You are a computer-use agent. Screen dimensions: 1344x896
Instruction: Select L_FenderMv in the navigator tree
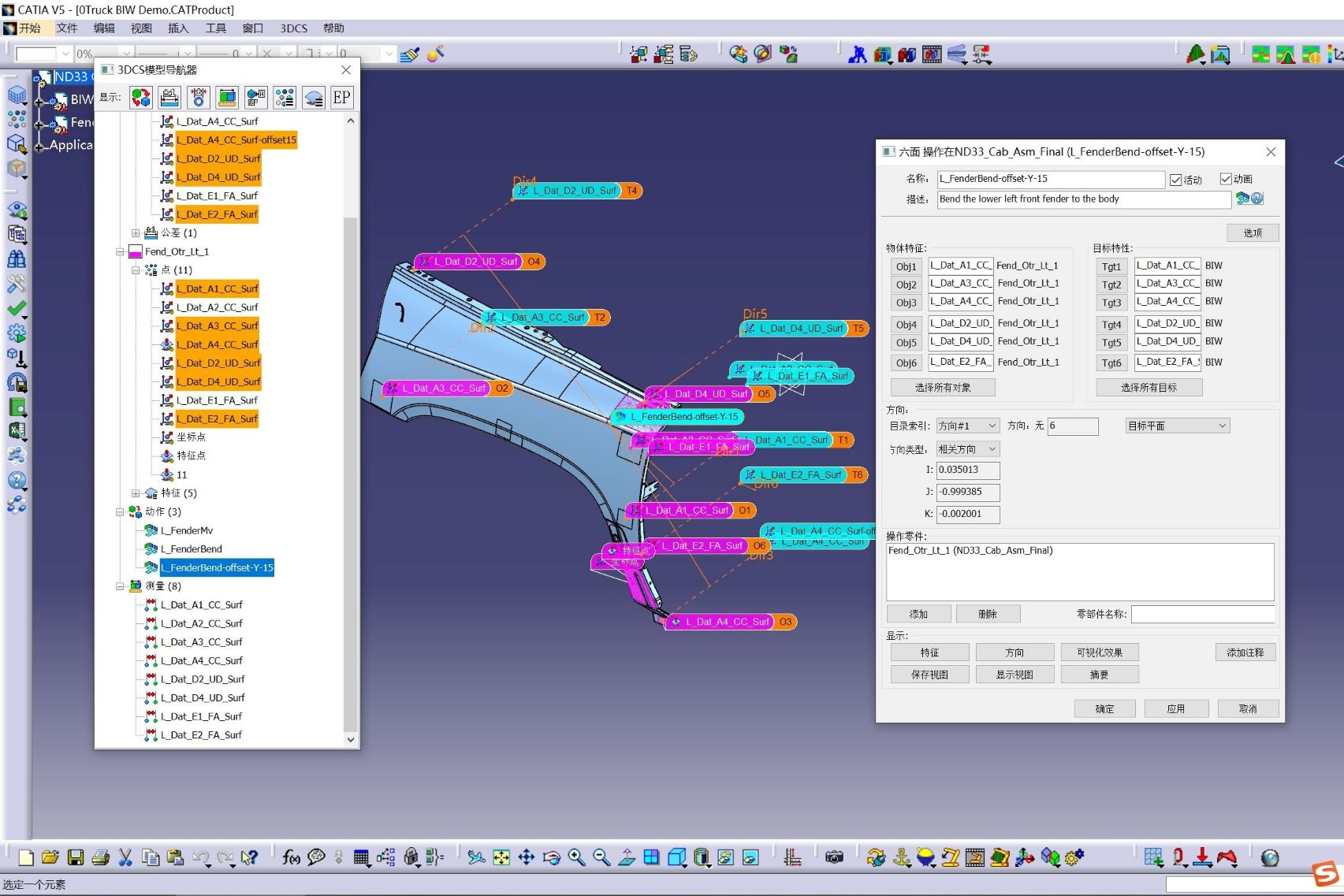(x=187, y=531)
